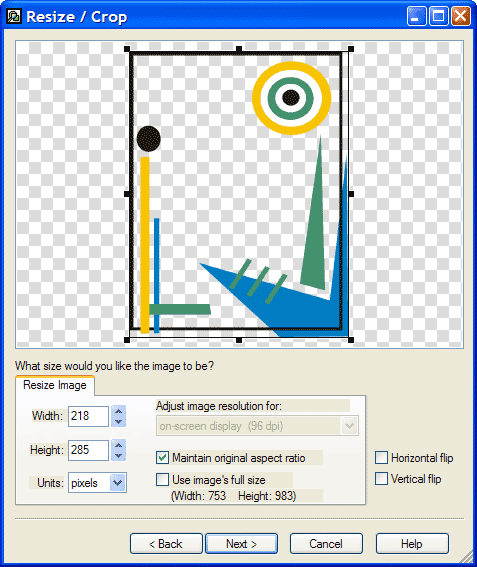
Task: Click the bottom-left crop handle
Action: pos(127,340)
